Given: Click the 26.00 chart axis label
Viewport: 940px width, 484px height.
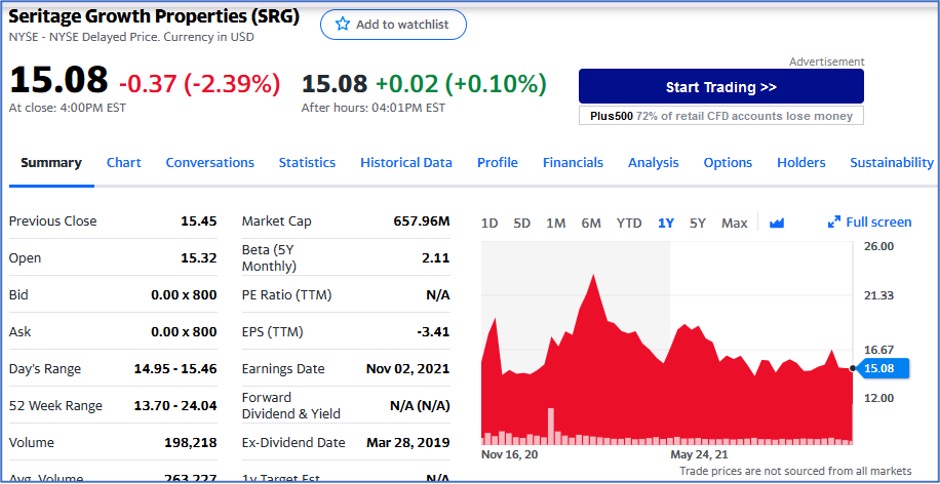Looking at the screenshot, I should click(x=879, y=246).
